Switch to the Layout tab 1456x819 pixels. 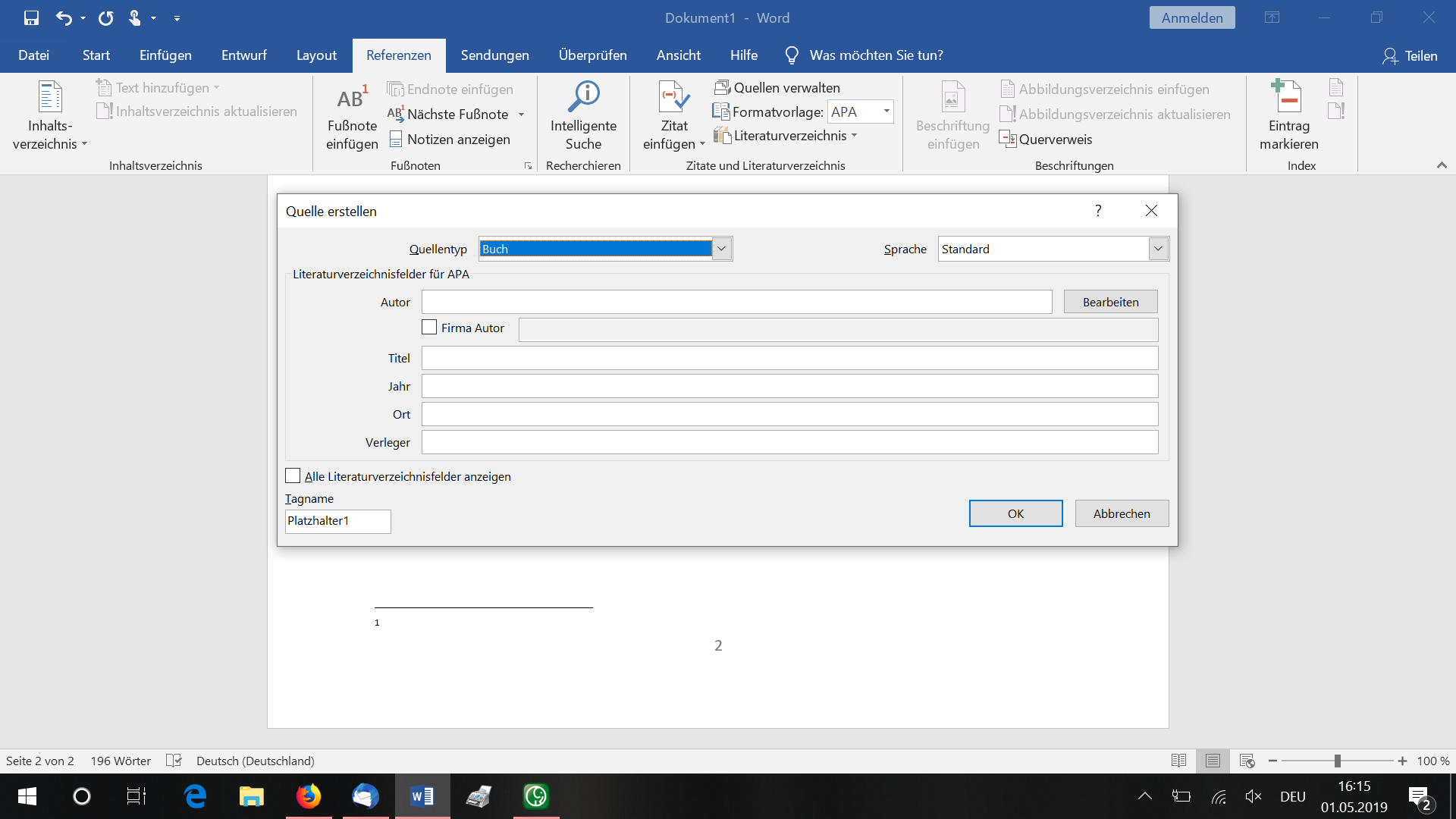point(316,55)
